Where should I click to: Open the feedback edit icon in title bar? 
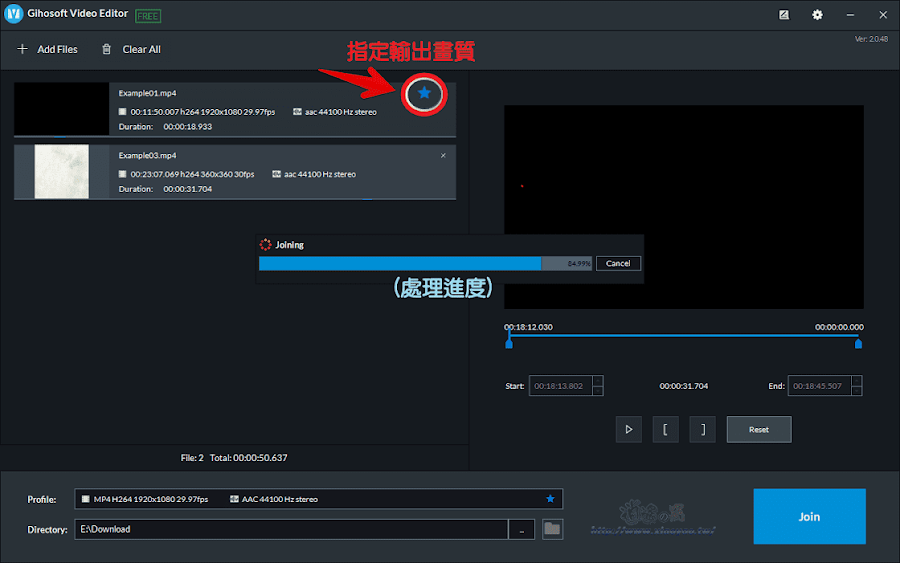pyautogui.click(x=783, y=15)
